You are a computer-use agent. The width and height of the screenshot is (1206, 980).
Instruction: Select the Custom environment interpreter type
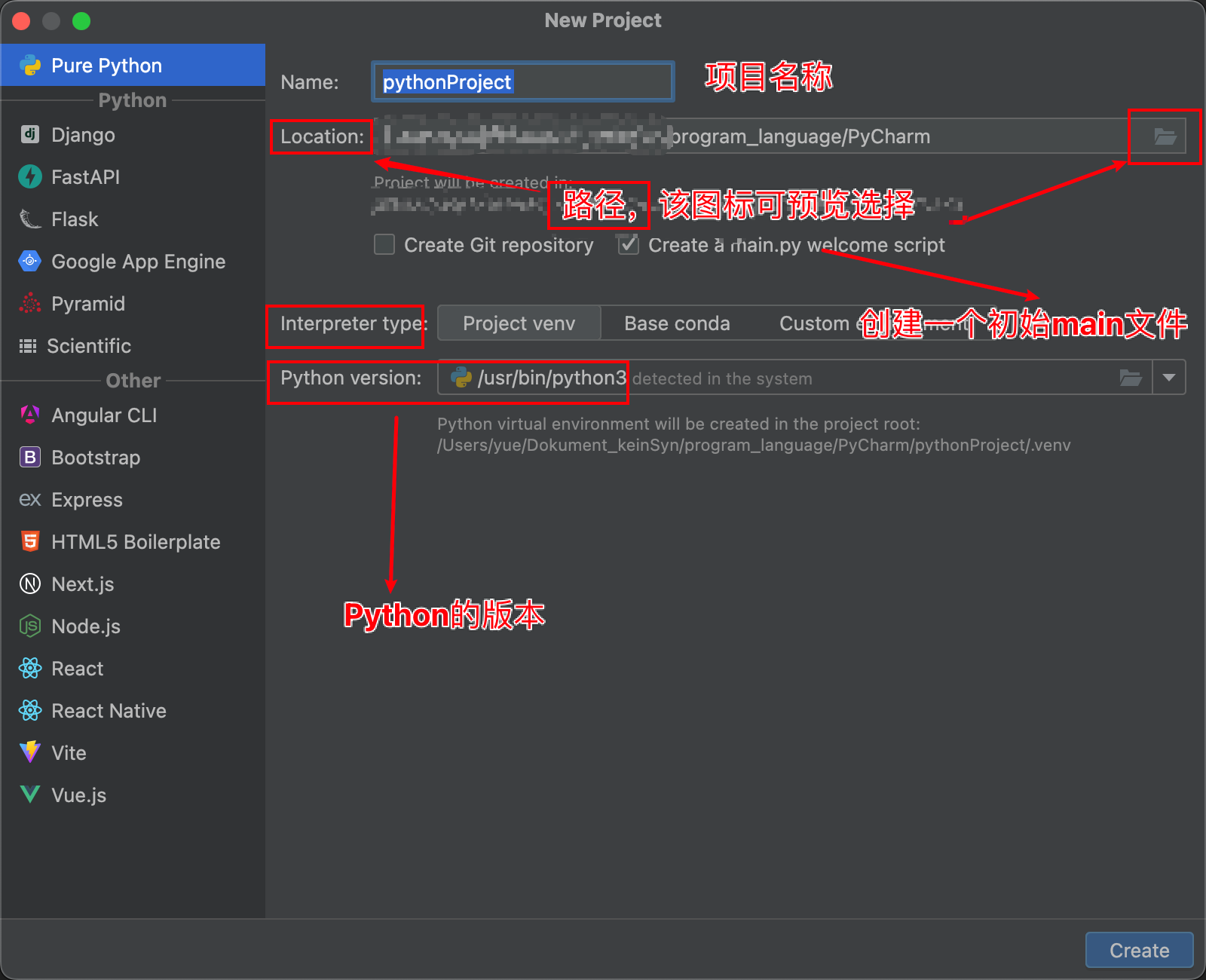[x=874, y=323]
